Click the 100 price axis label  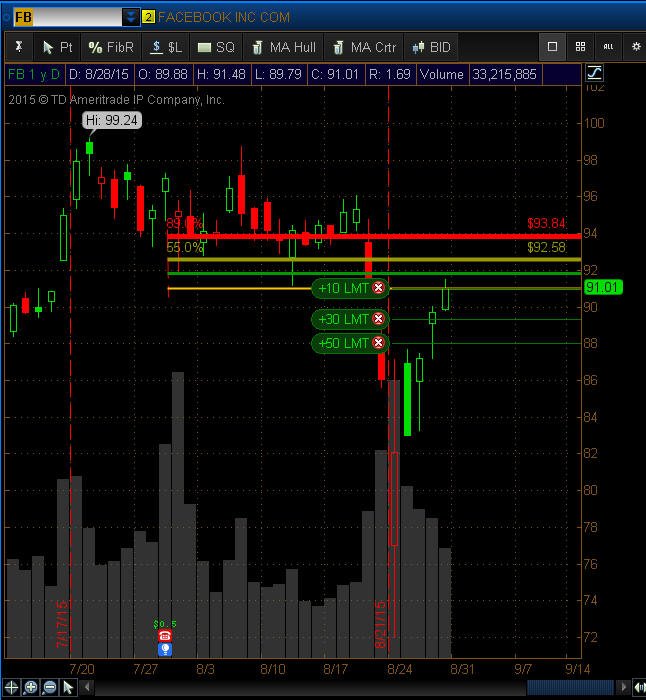coord(594,123)
